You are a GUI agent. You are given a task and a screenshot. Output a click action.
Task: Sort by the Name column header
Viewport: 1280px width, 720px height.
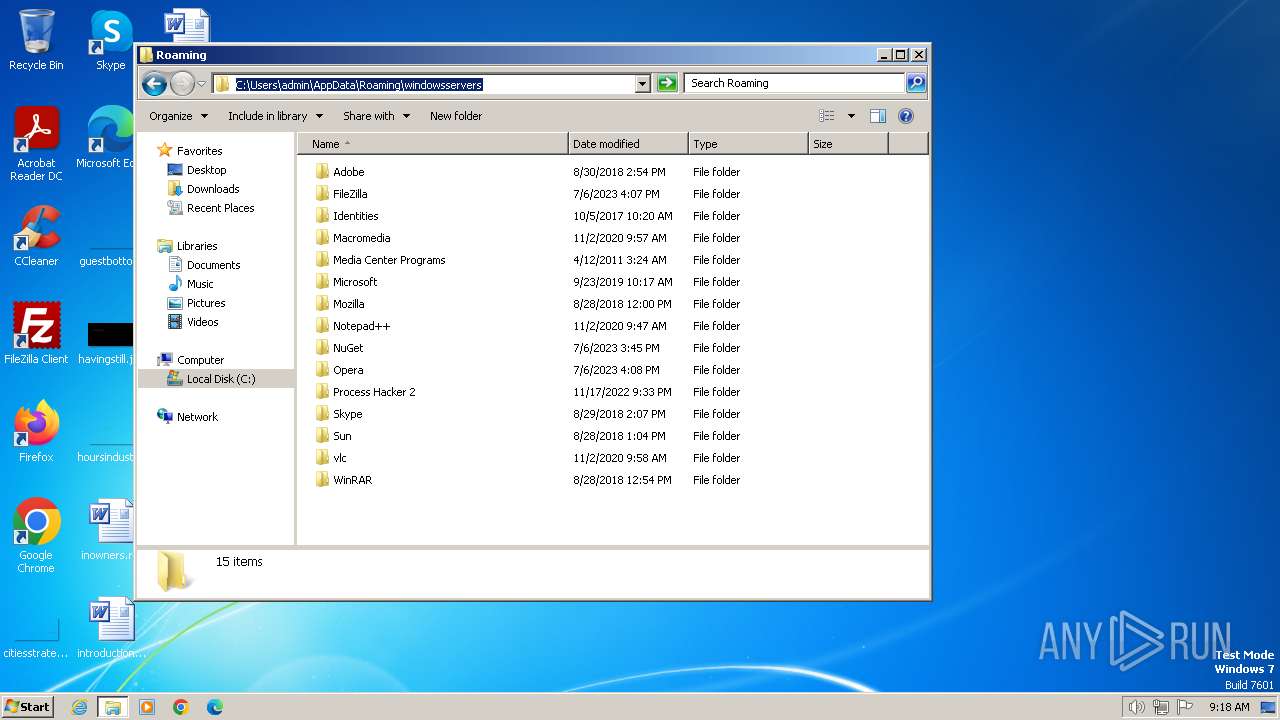[433, 144]
